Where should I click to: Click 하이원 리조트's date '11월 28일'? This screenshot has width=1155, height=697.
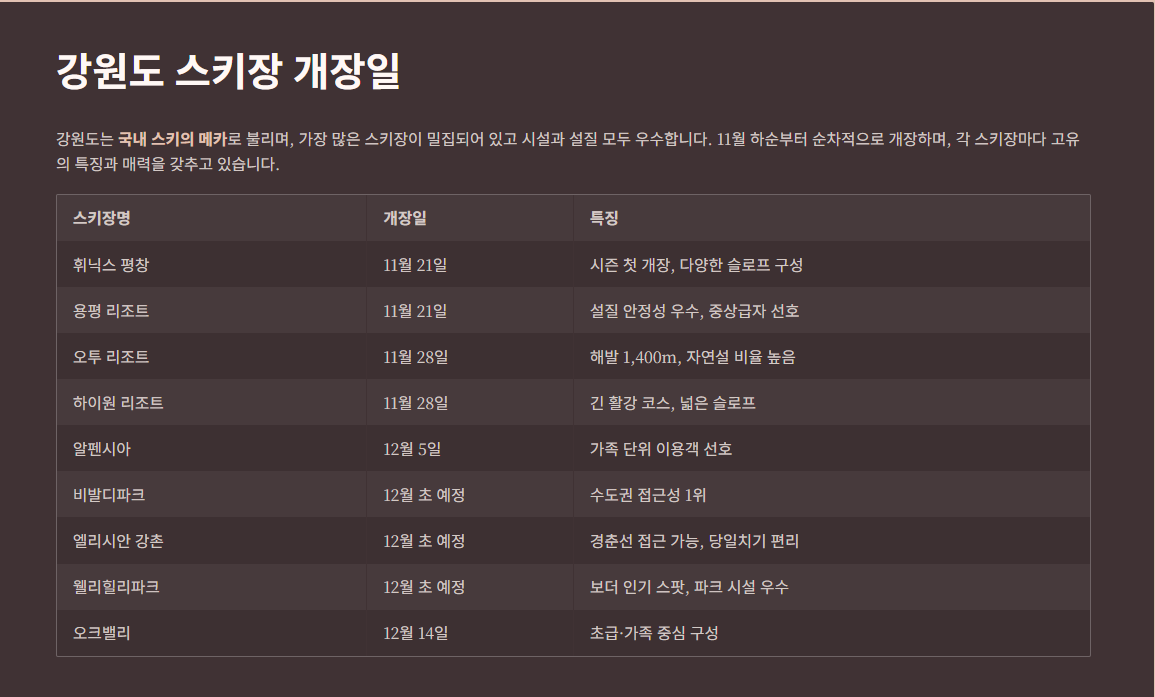(415, 403)
